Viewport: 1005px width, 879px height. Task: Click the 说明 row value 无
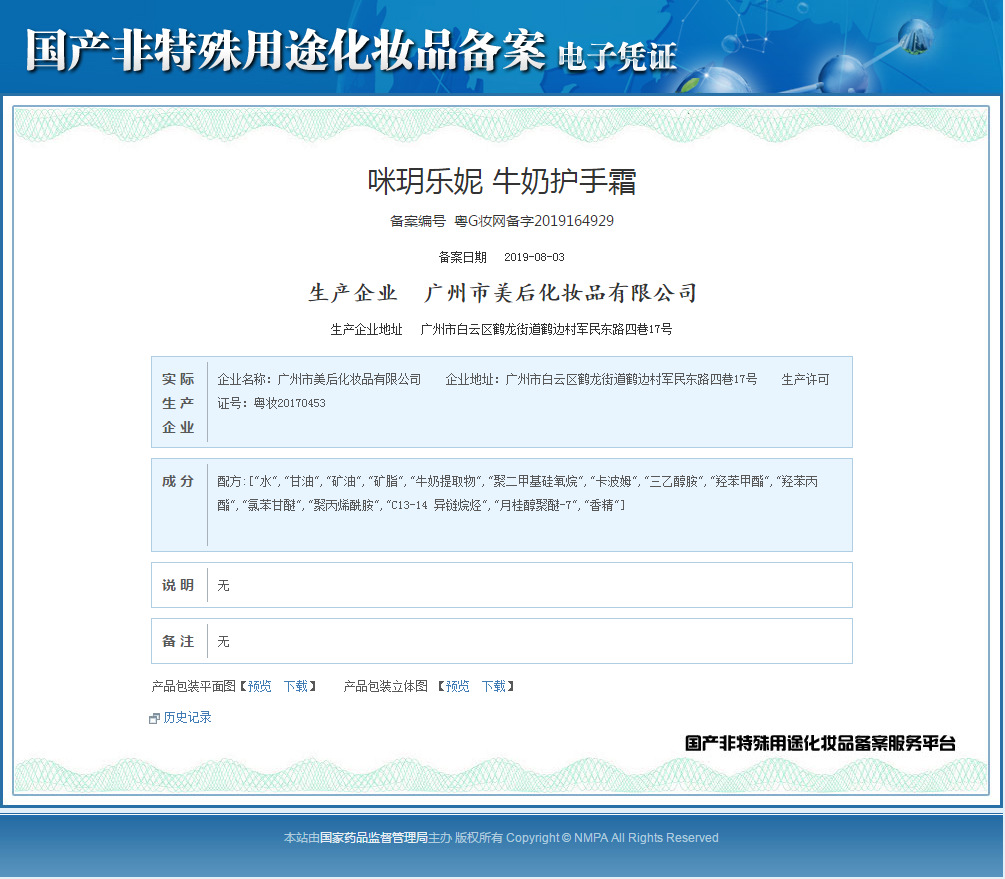(x=223, y=585)
